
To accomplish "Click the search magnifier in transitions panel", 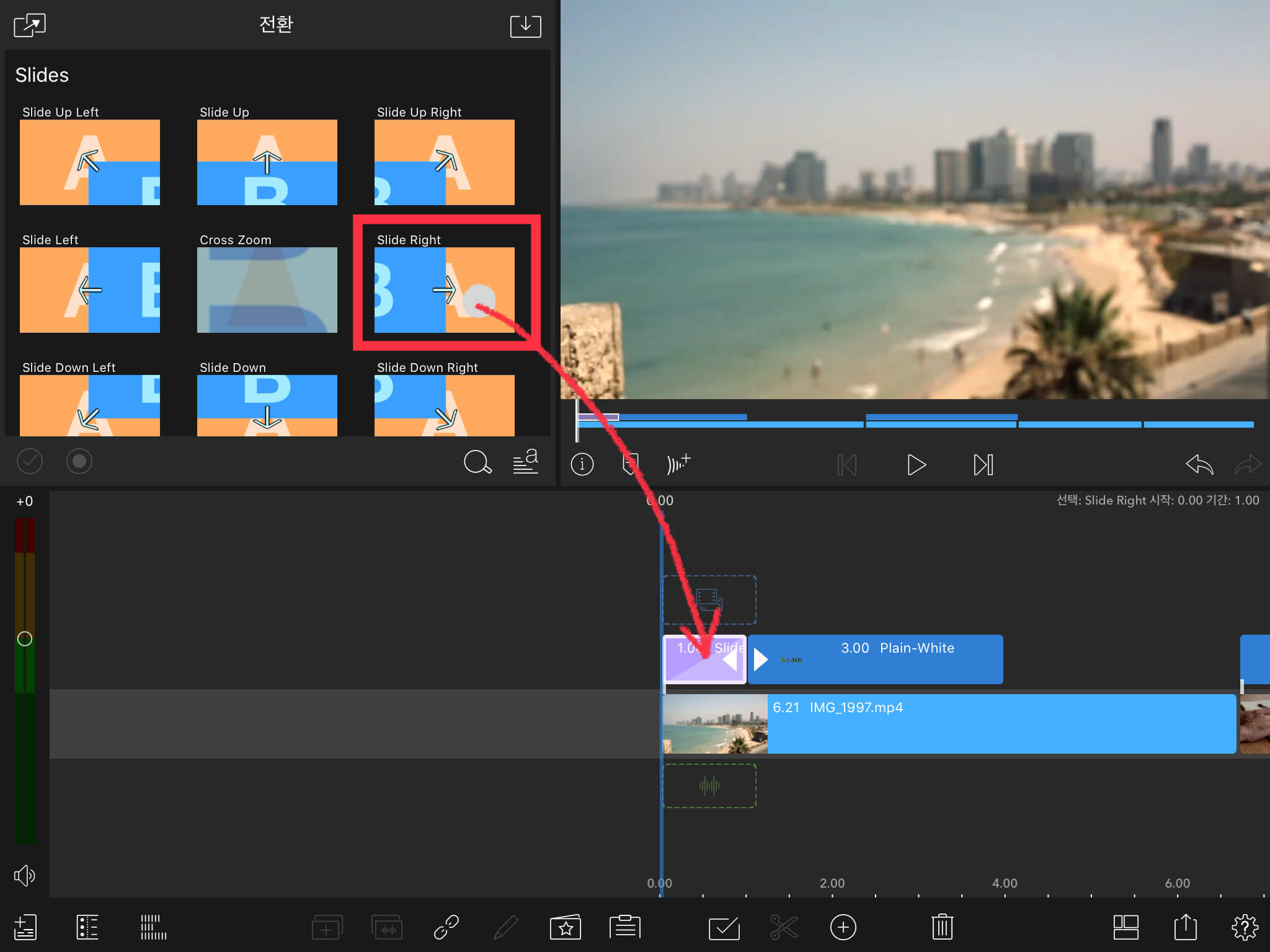I will click(477, 462).
